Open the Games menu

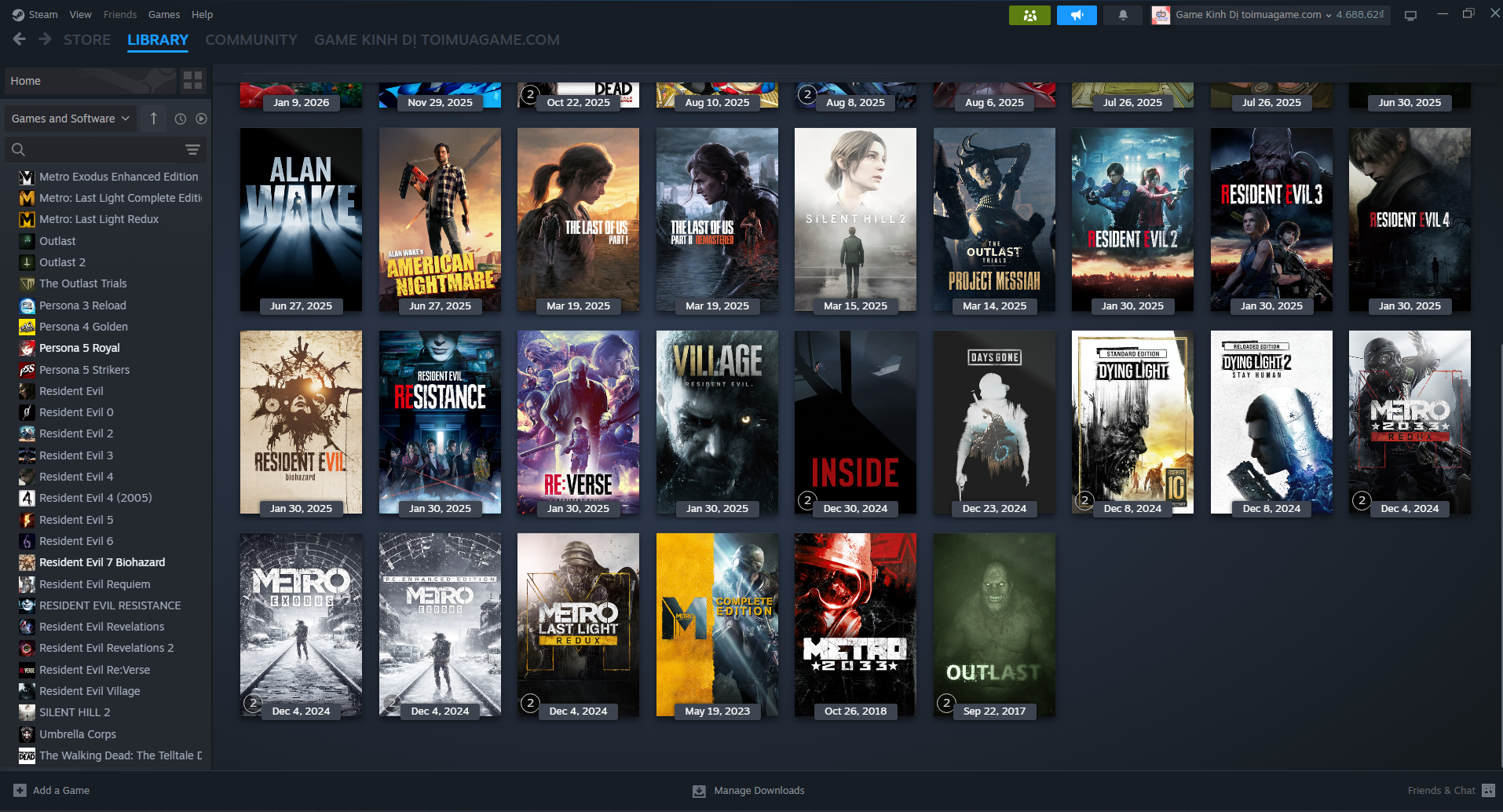click(x=163, y=14)
